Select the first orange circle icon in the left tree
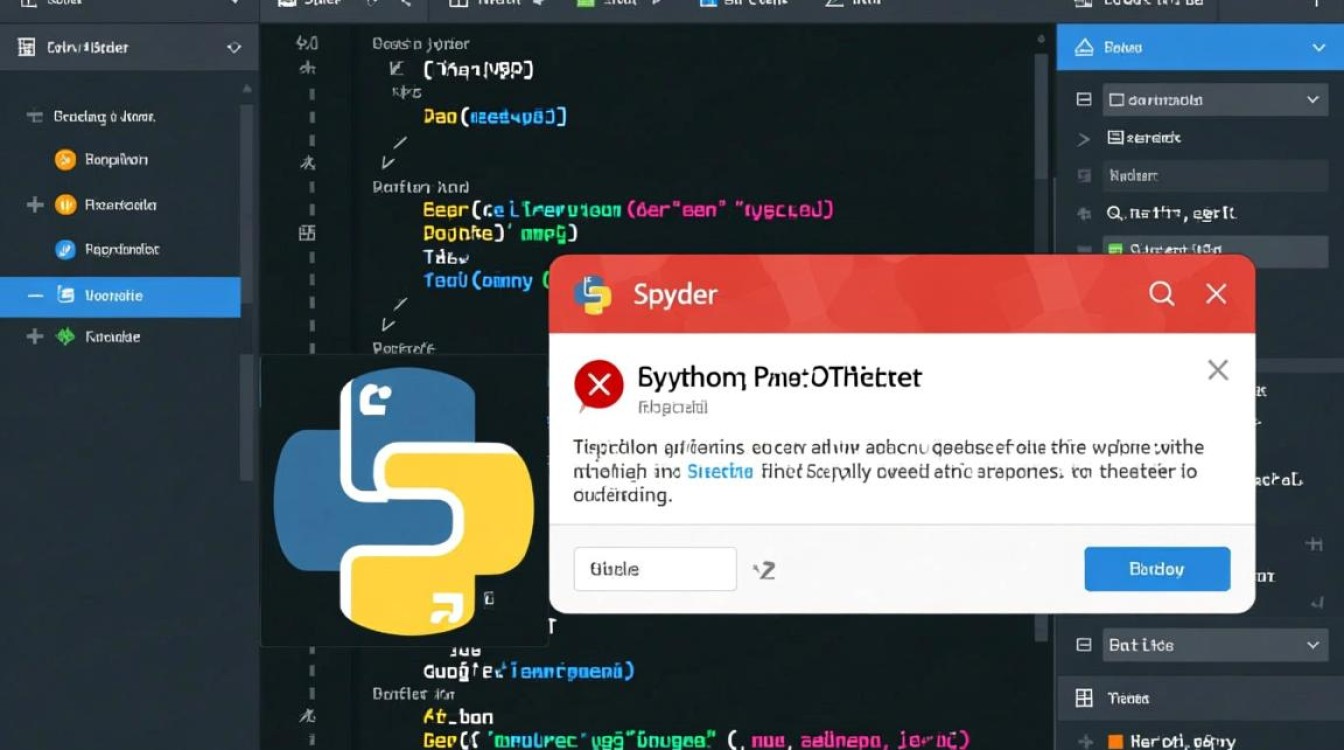Image resolution: width=1344 pixels, height=750 pixels. pyautogui.click(x=65, y=159)
